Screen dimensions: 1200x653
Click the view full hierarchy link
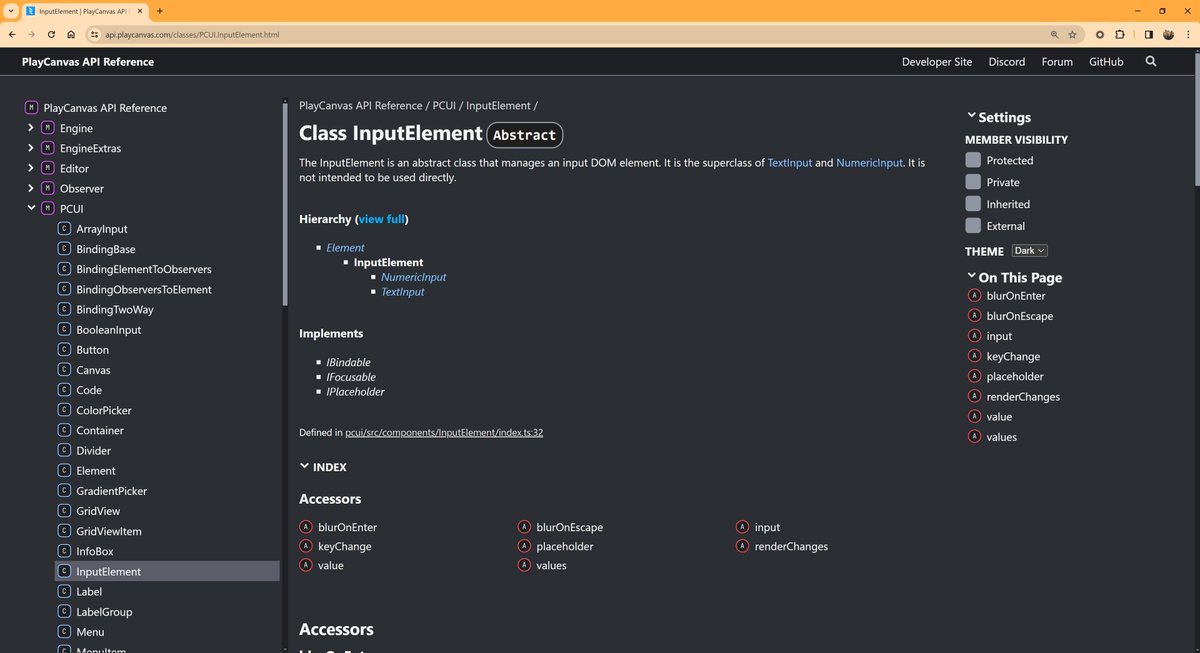point(381,219)
